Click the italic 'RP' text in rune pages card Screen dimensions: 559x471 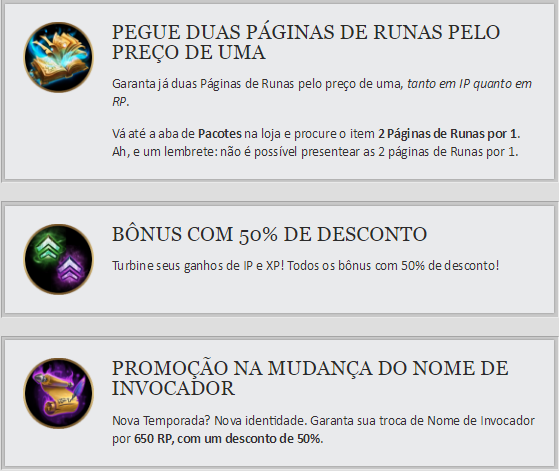pyautogui.click(x=119, y=102)
